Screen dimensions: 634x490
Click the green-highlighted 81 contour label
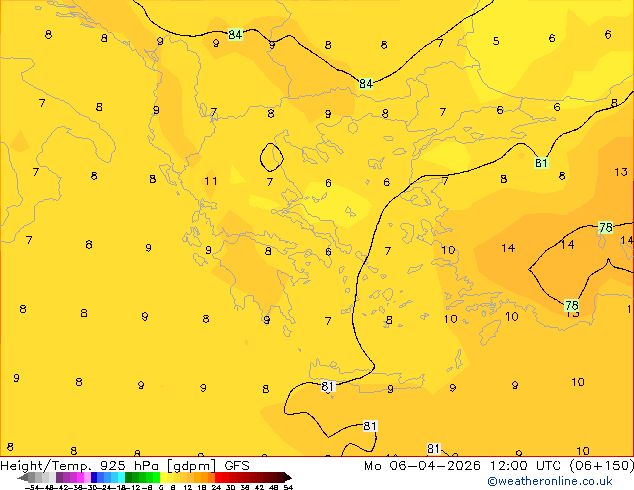tap(541, 163)
